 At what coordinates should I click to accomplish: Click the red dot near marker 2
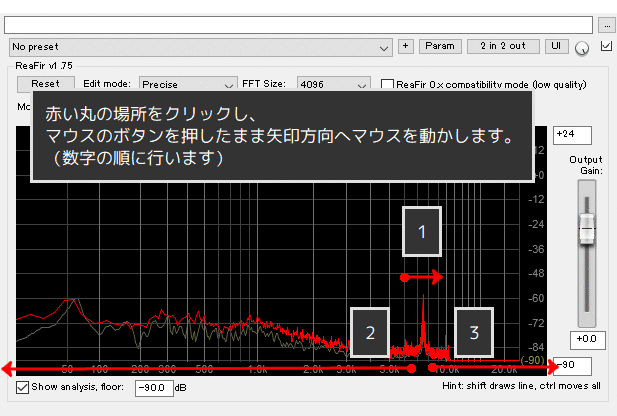411,368
